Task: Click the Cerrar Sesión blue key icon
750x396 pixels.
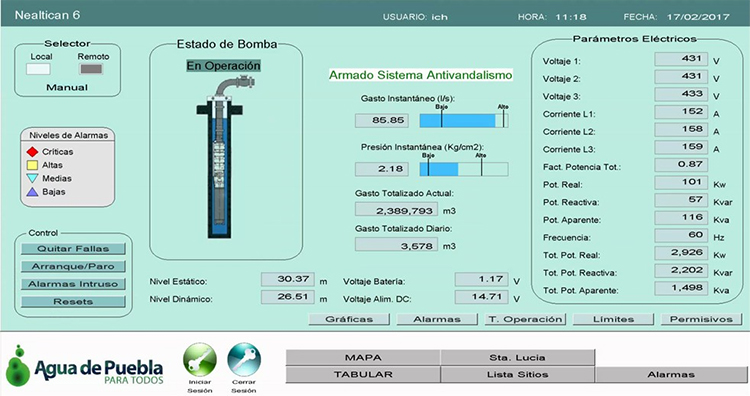Action: (x=244, y=360)
